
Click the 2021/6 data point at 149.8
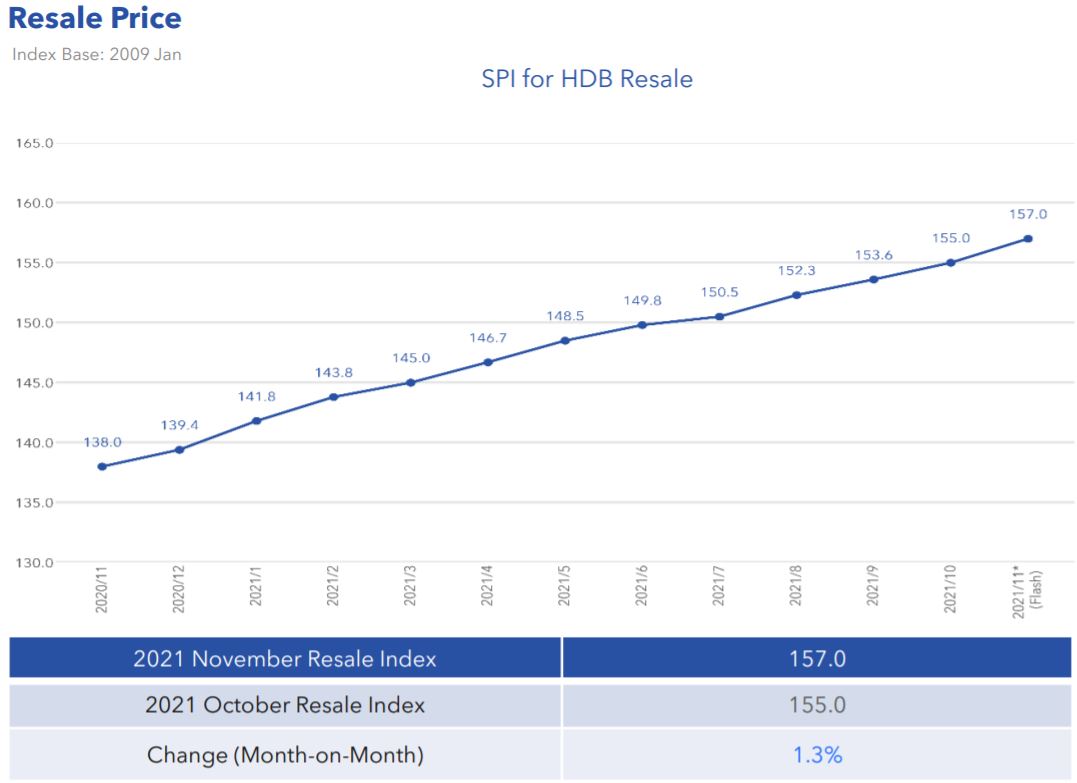tap(642, 325)
